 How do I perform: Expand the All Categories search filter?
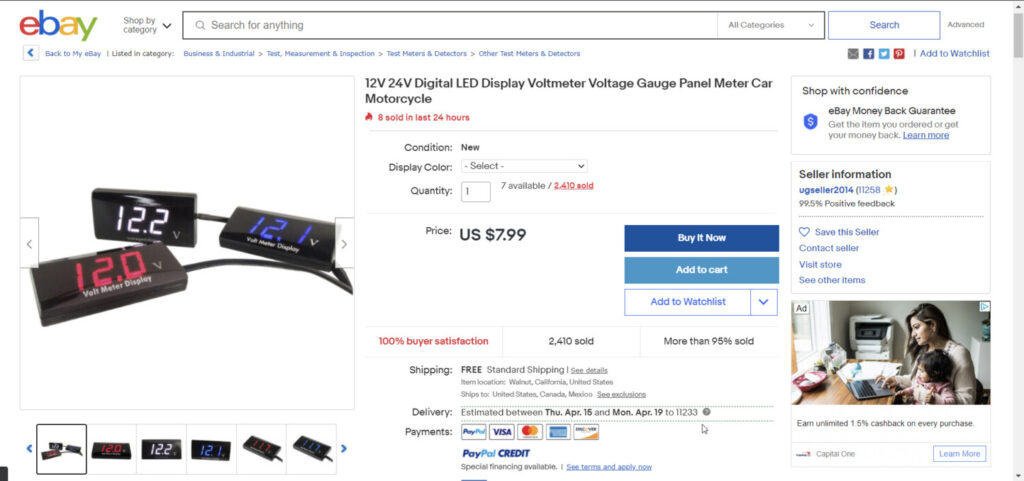coord(769,25)
